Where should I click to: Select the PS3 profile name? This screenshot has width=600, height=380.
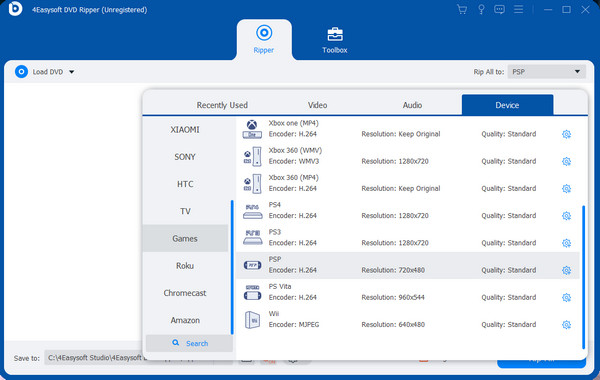point(275,232)
